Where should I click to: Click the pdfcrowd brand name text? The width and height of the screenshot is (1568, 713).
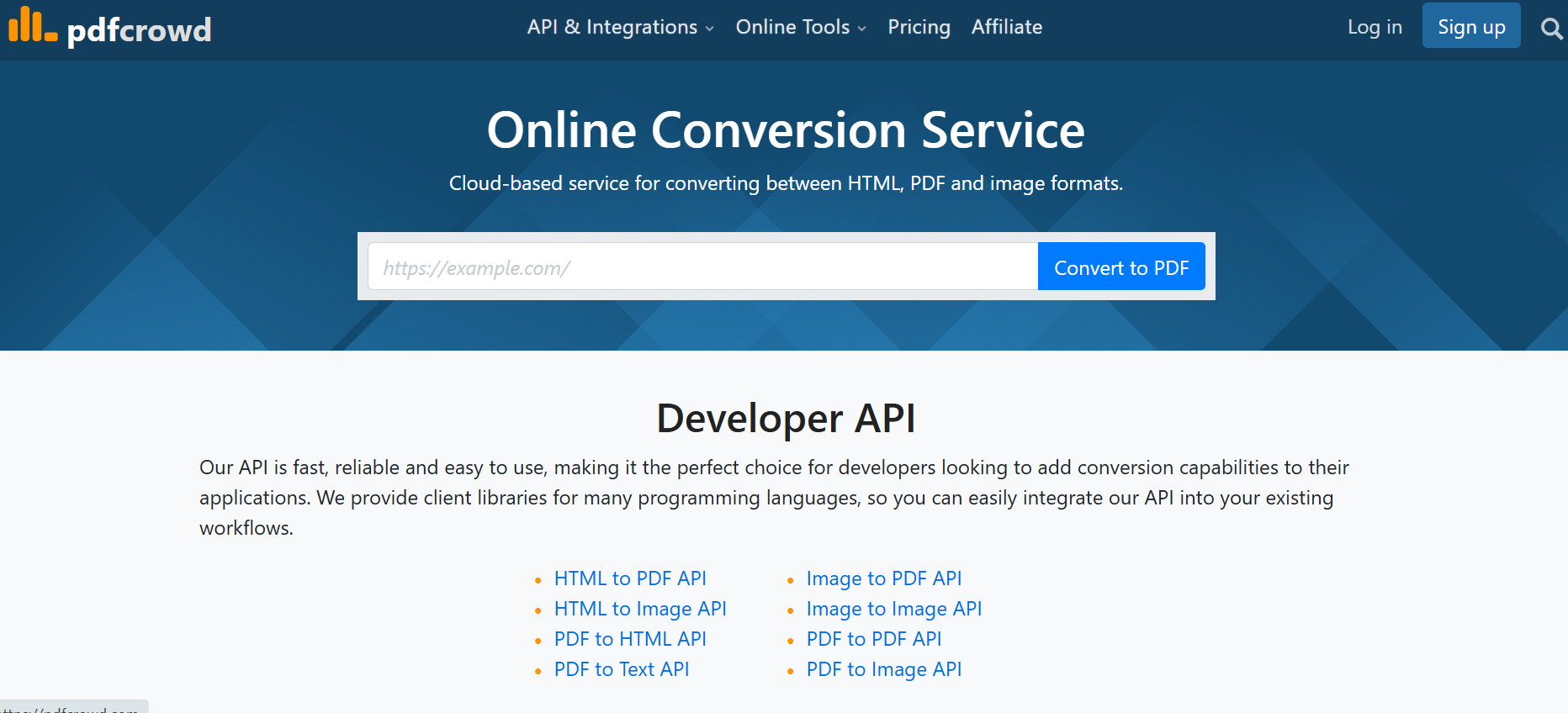coord(139,30)
